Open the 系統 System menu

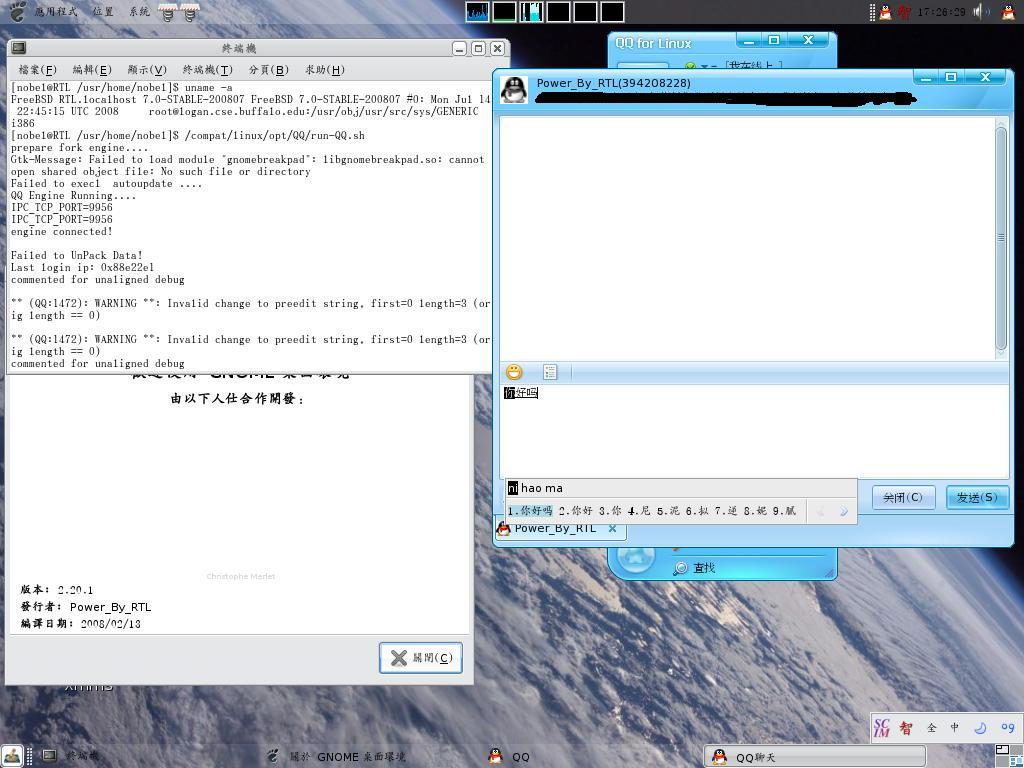click(x=139, y=12)
